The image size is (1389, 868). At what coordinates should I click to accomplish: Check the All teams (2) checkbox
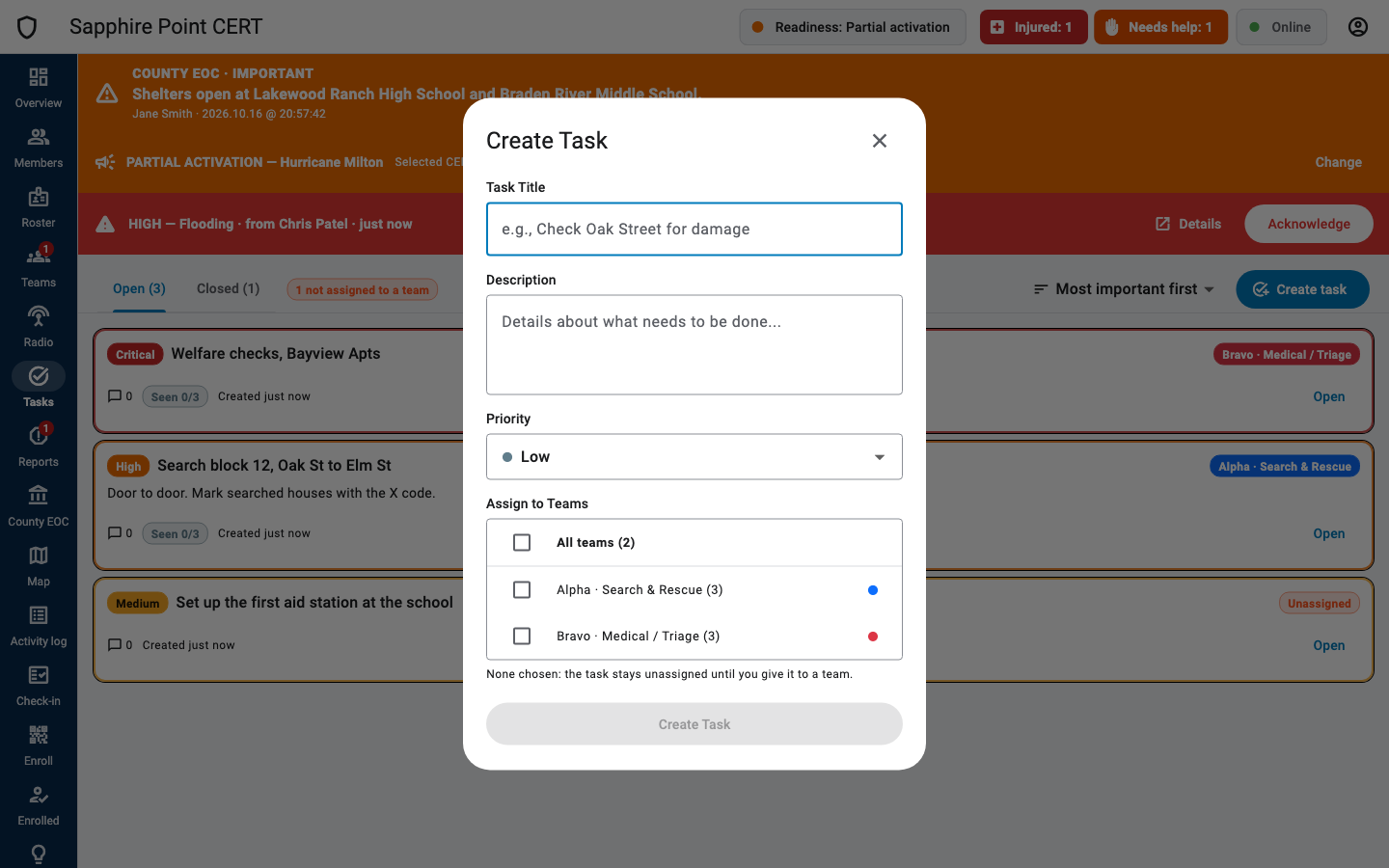pyautogui.click(x=522, y=543)
